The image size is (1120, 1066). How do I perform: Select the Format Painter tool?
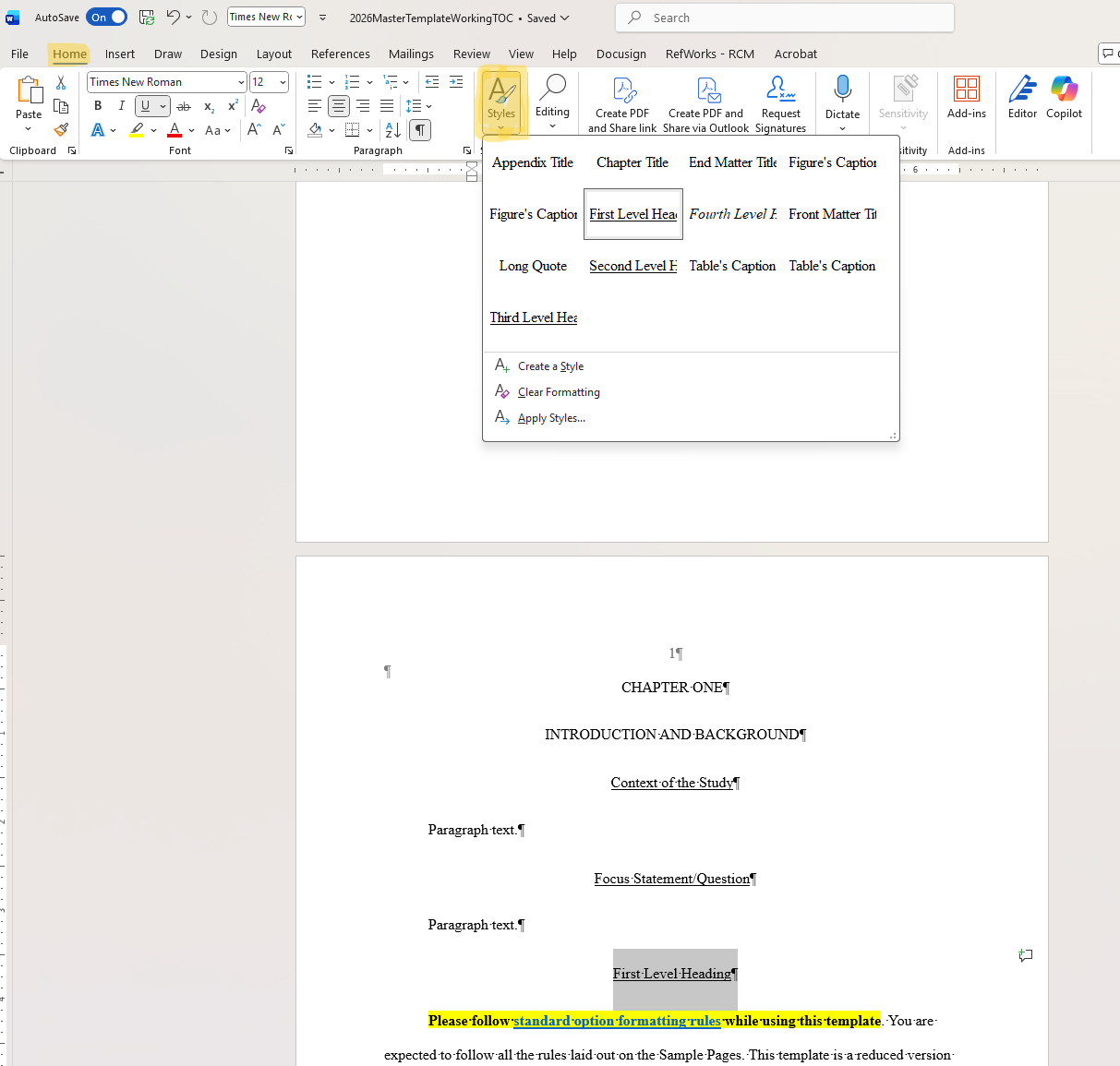point(61,129)
